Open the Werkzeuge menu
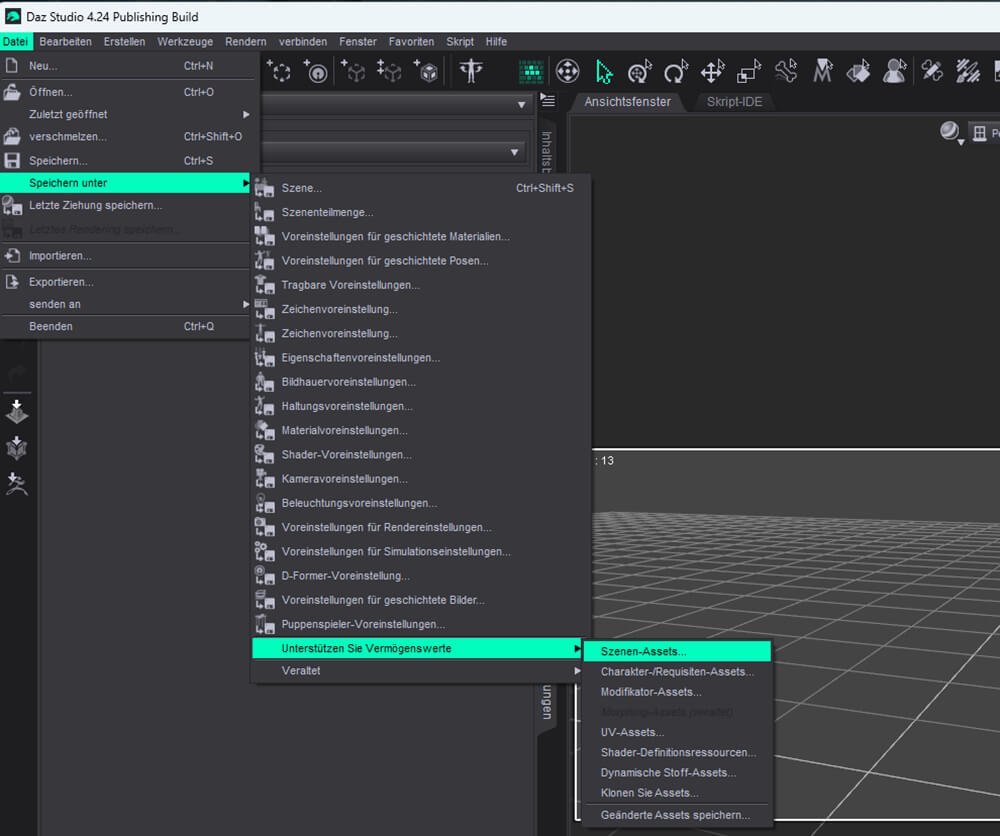The width and height of the screenshot is (1000, 836). click(x=185, y=41)
